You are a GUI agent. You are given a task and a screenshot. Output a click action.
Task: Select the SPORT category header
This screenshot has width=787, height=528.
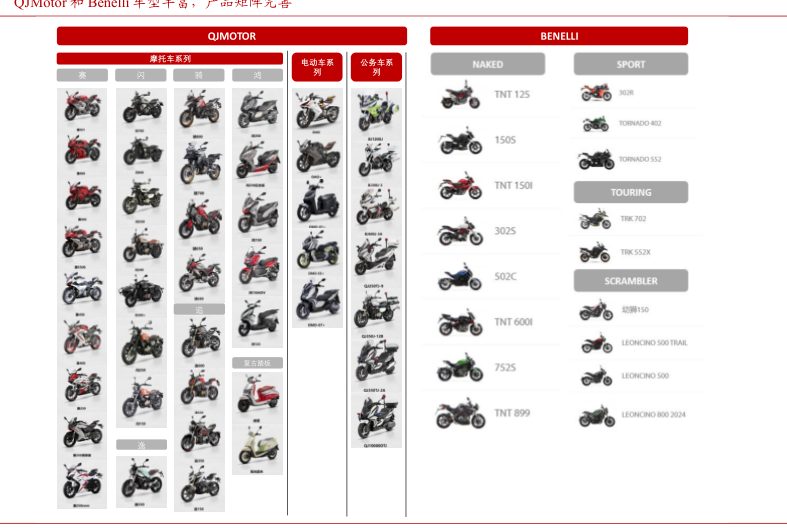pos(630,64)
